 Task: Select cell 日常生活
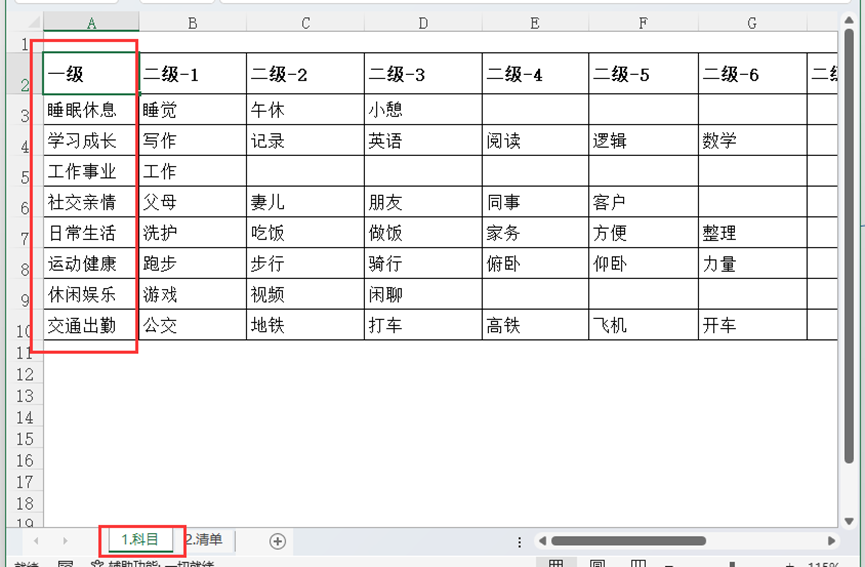pos(91,232)
